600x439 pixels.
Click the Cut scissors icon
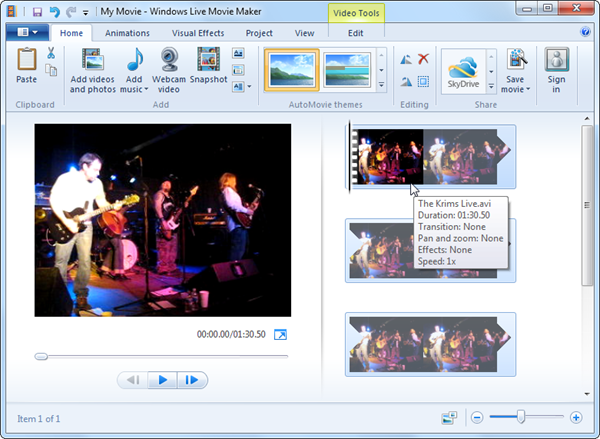[x=50, y=53]
